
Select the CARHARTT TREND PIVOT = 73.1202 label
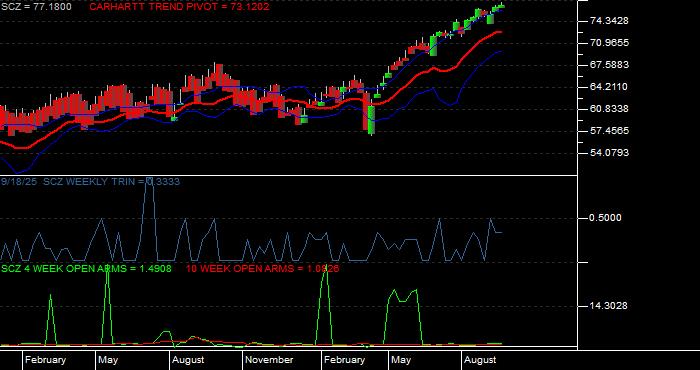(179, 7)
